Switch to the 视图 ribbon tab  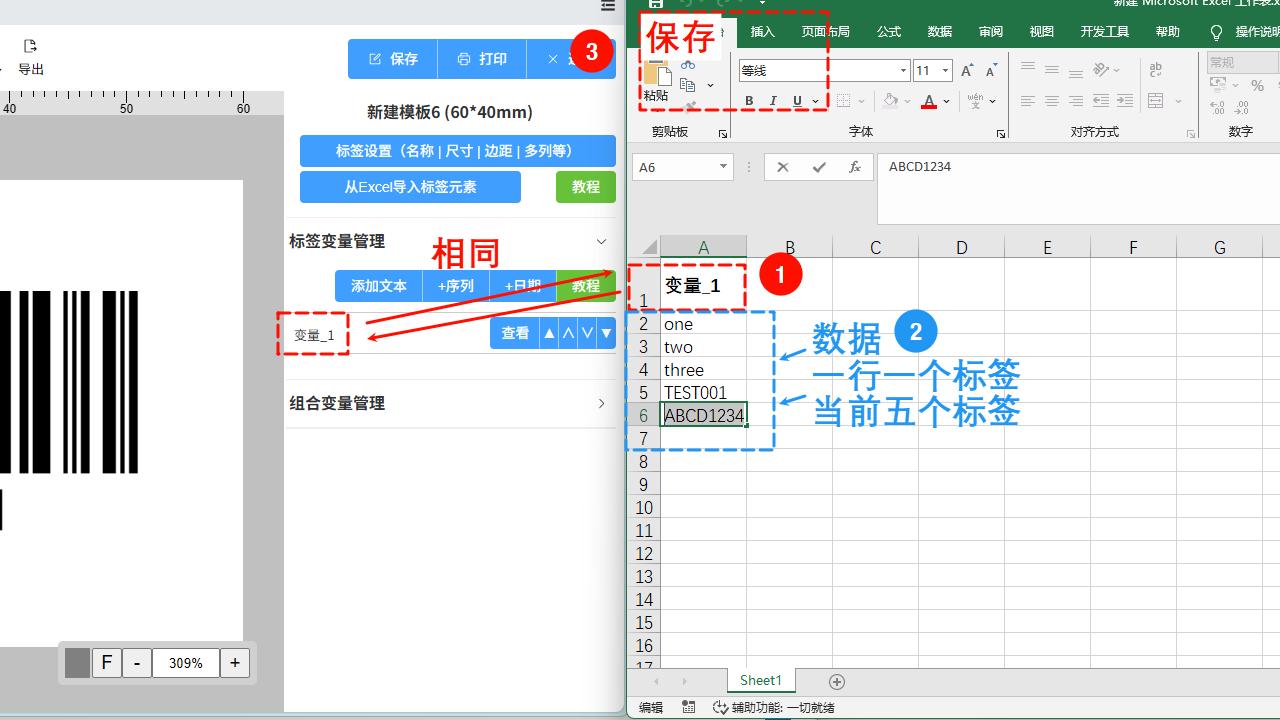point(1041,32)
